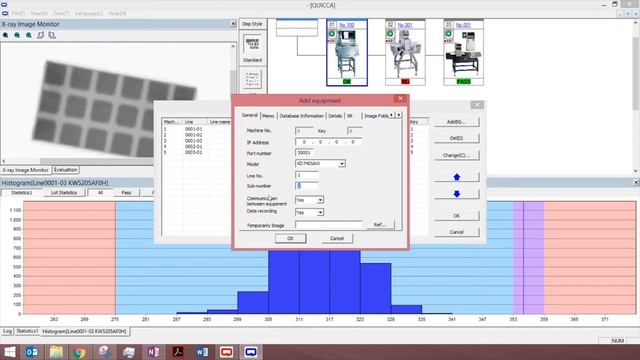Open the XR tab in Add equipment
The width and height of the screenshot is (640, 360).
click(x=350, y=116)
